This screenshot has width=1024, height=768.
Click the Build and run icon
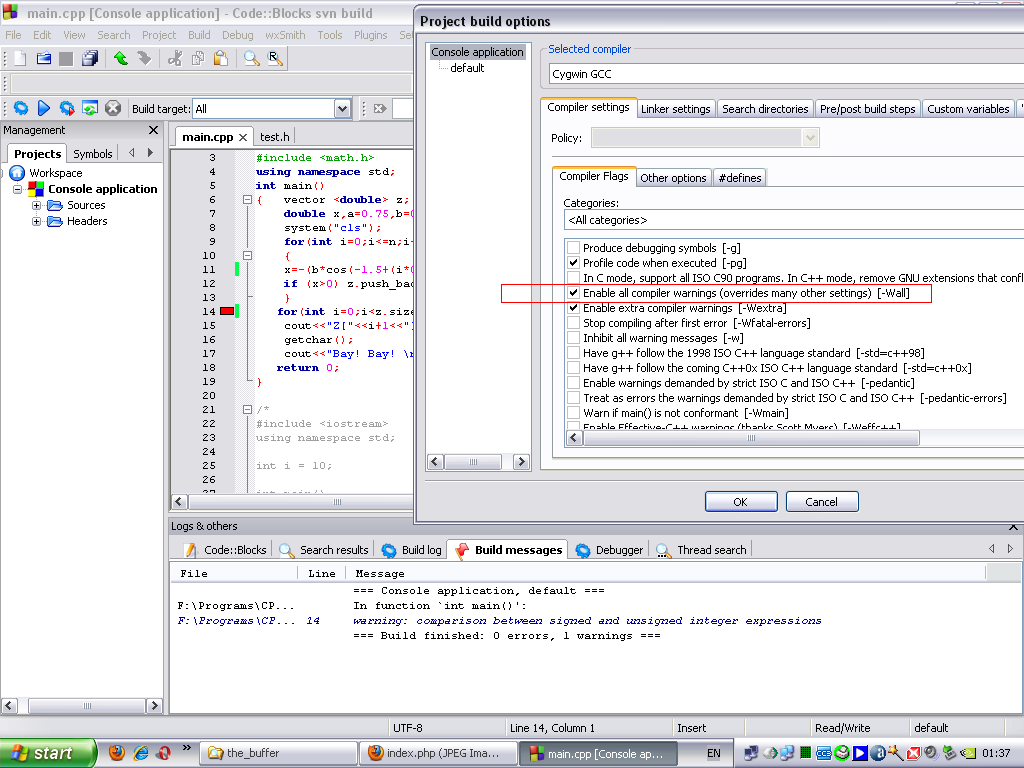coord(66,108)
